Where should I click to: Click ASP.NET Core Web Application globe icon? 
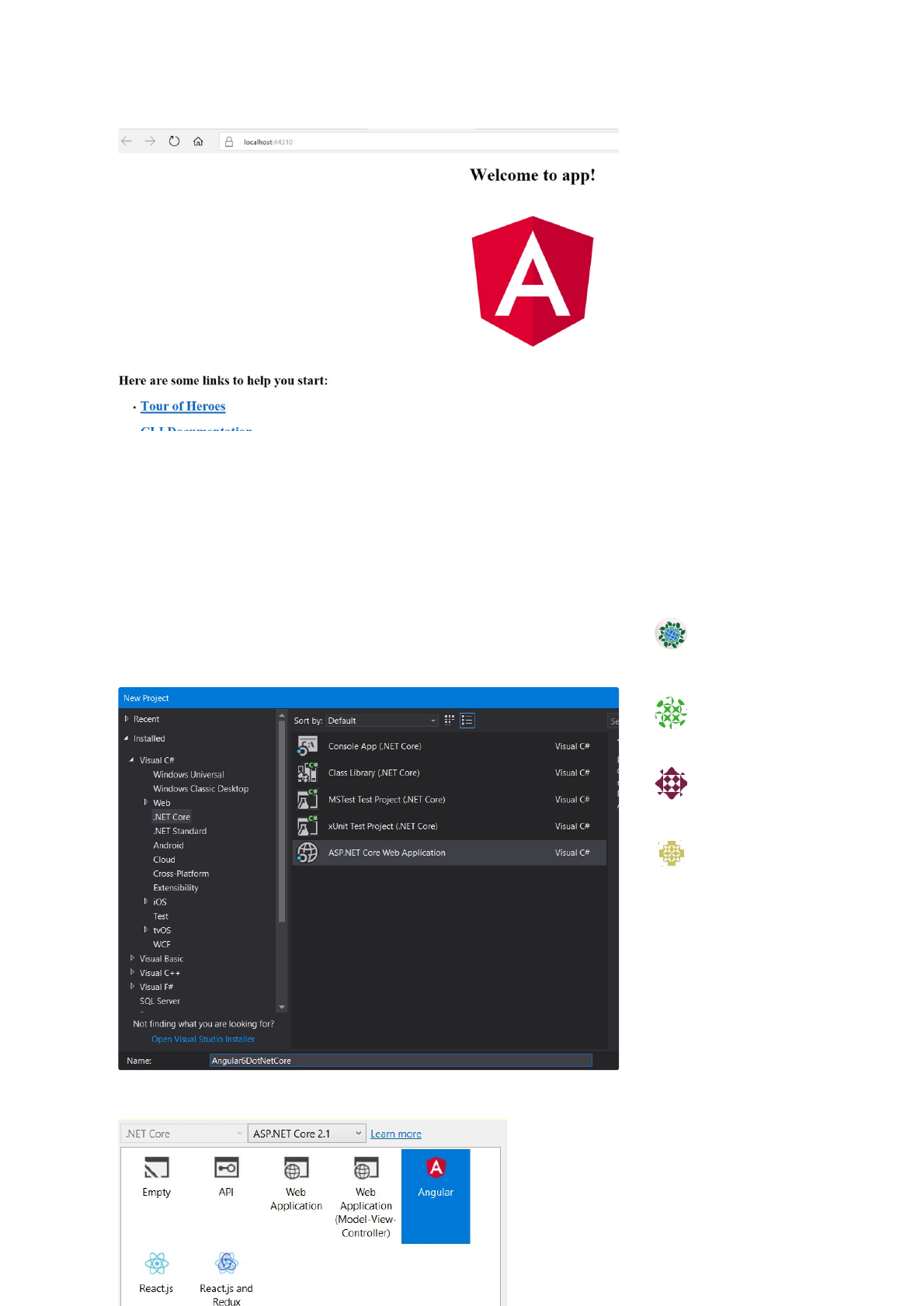coord(307,853)
